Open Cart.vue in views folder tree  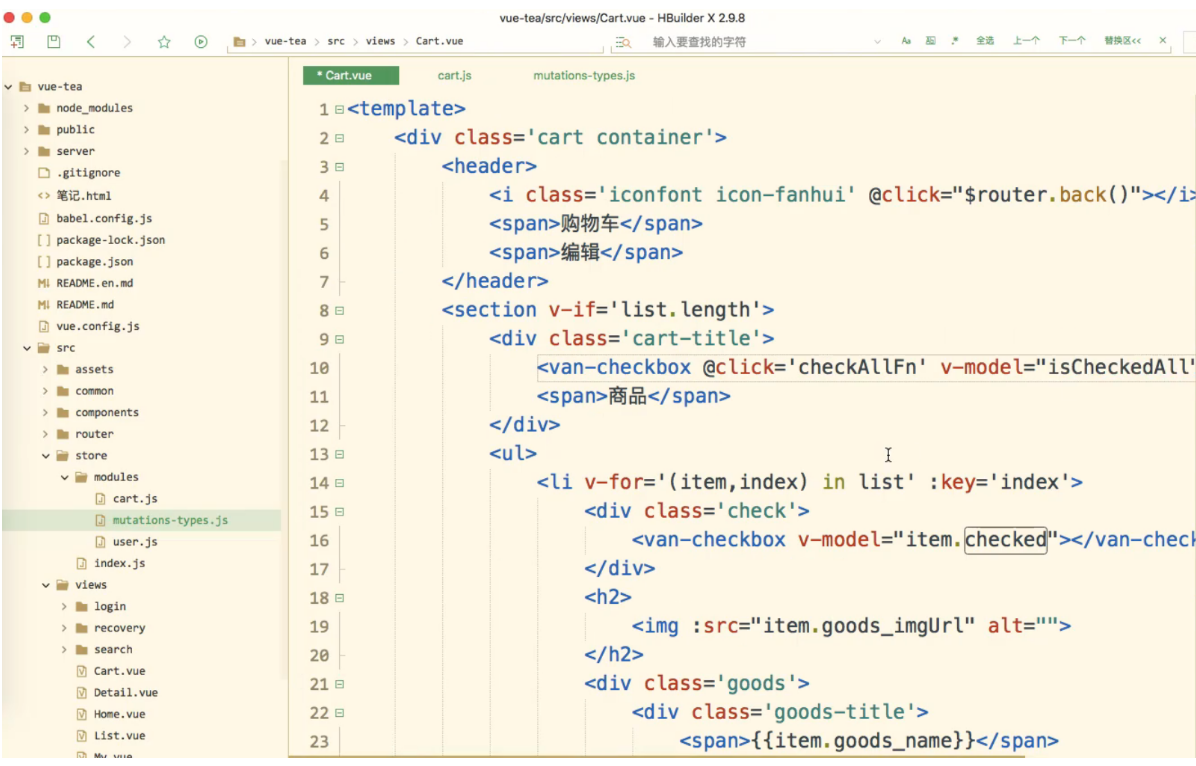point(119,671)
